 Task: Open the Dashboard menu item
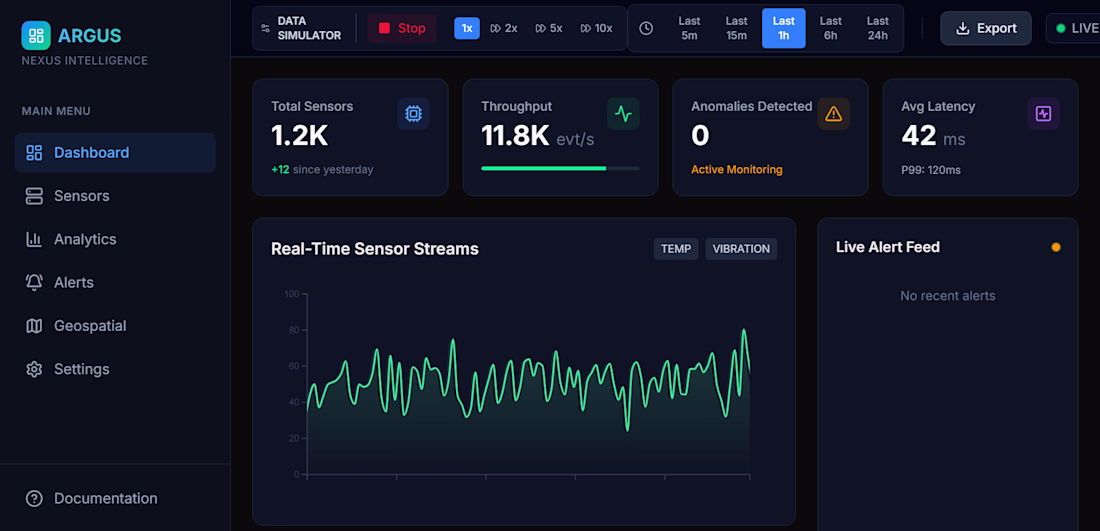(x=115, y=153)
